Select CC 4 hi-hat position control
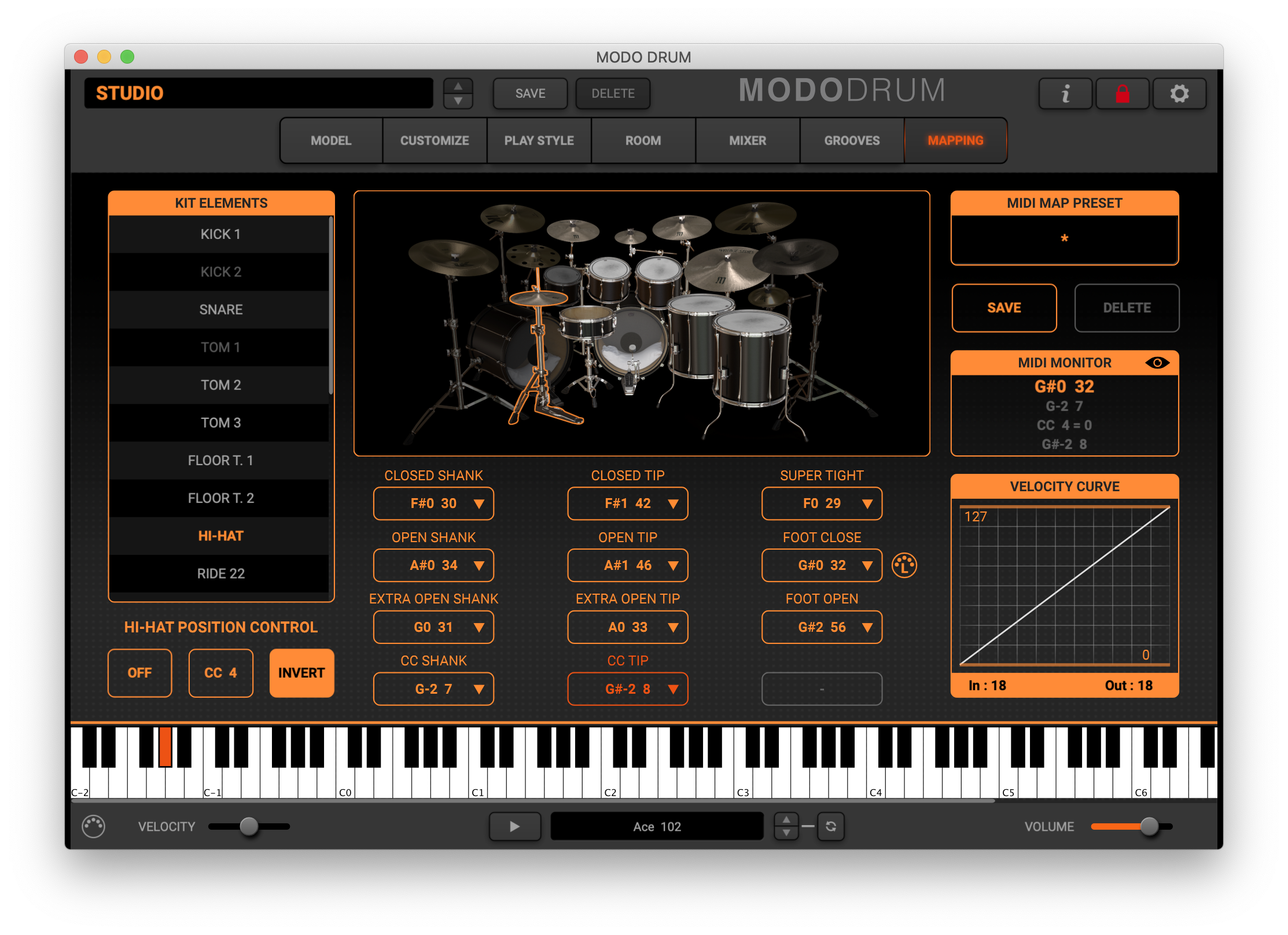Viewport: 1288px width, 935px height. coord(220,673)
